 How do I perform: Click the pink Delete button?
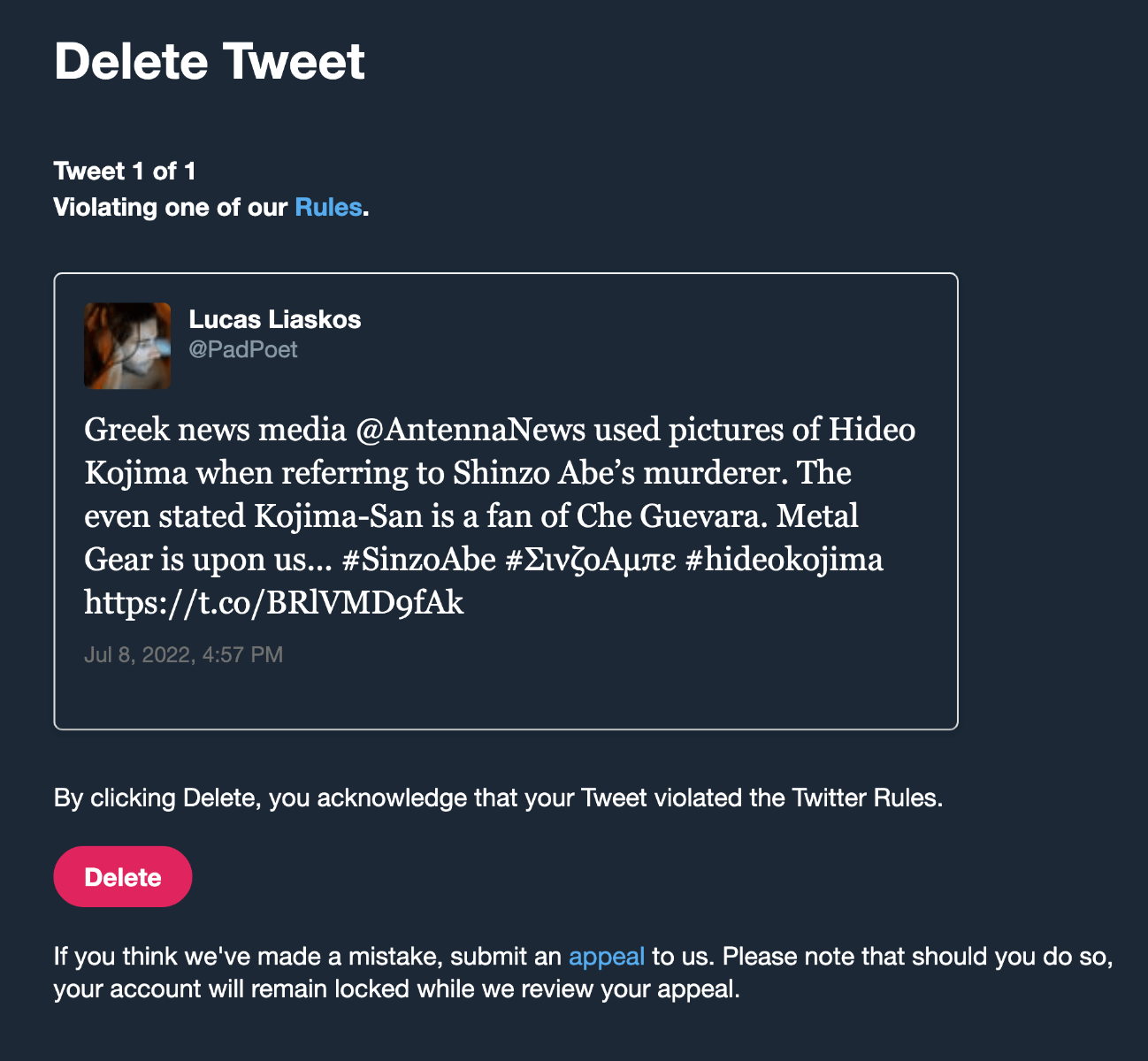point(123,876)
